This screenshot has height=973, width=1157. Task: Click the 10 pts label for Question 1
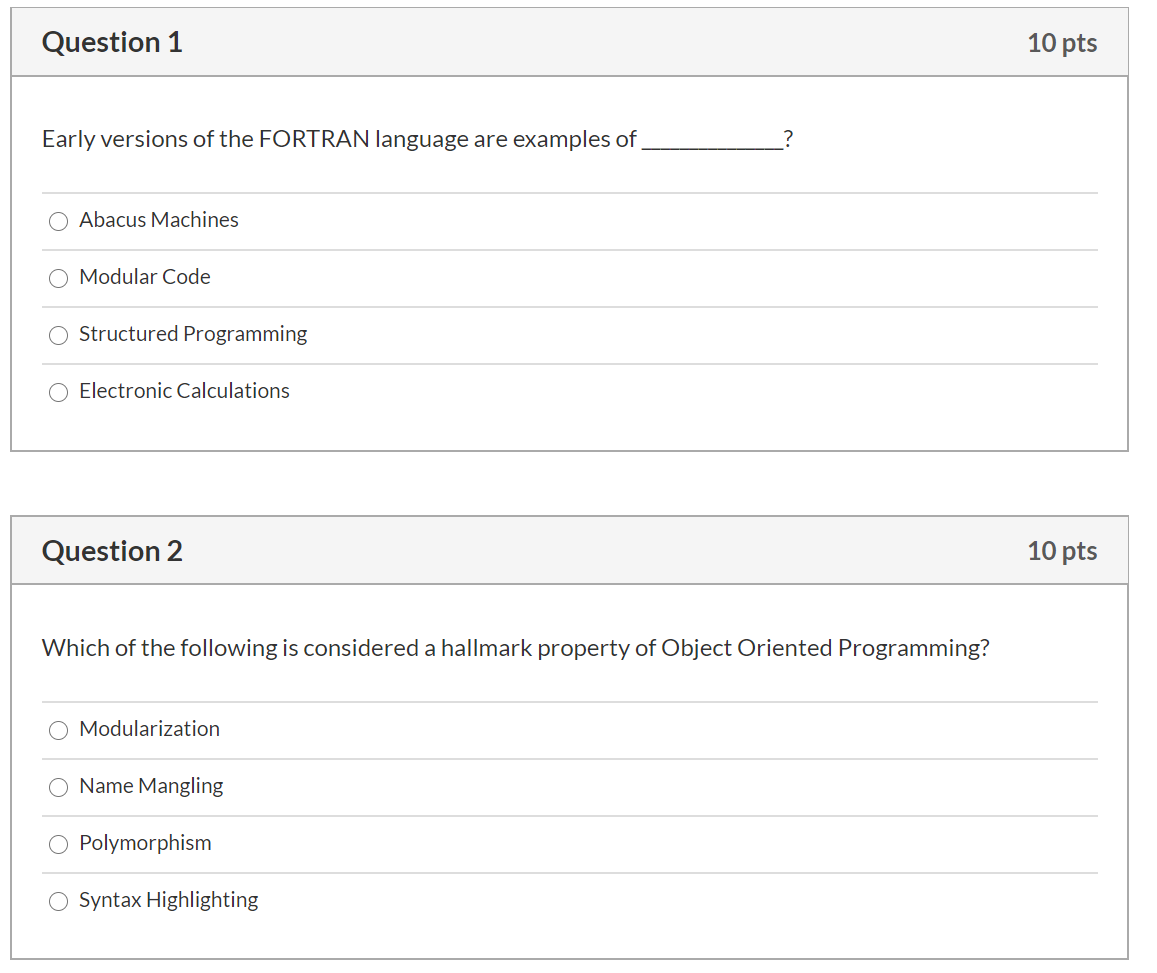coord(1063,42)
